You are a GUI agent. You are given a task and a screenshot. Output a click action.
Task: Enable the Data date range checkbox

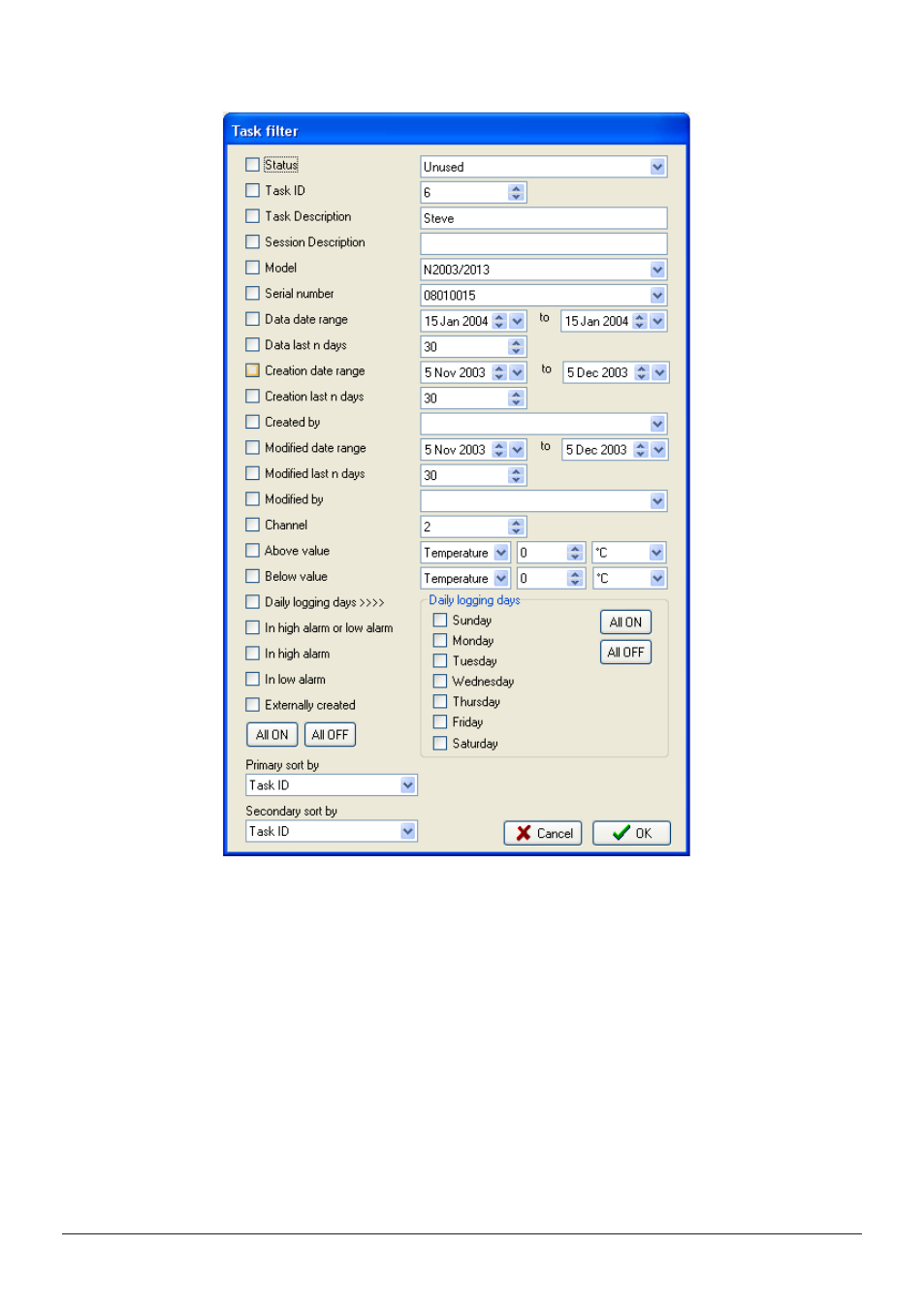[252, 319]
